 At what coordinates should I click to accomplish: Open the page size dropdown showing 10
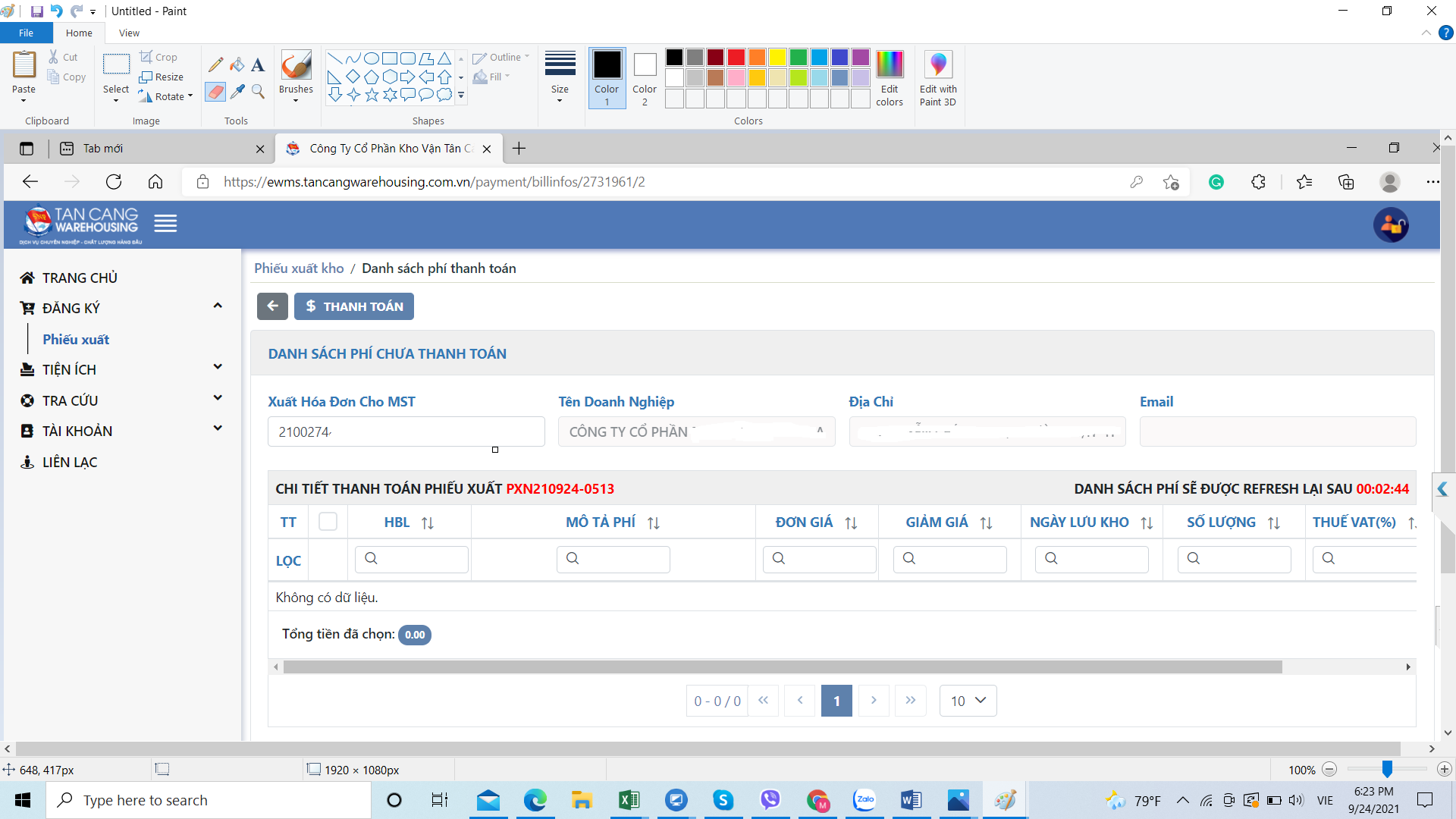pos(968,701)
